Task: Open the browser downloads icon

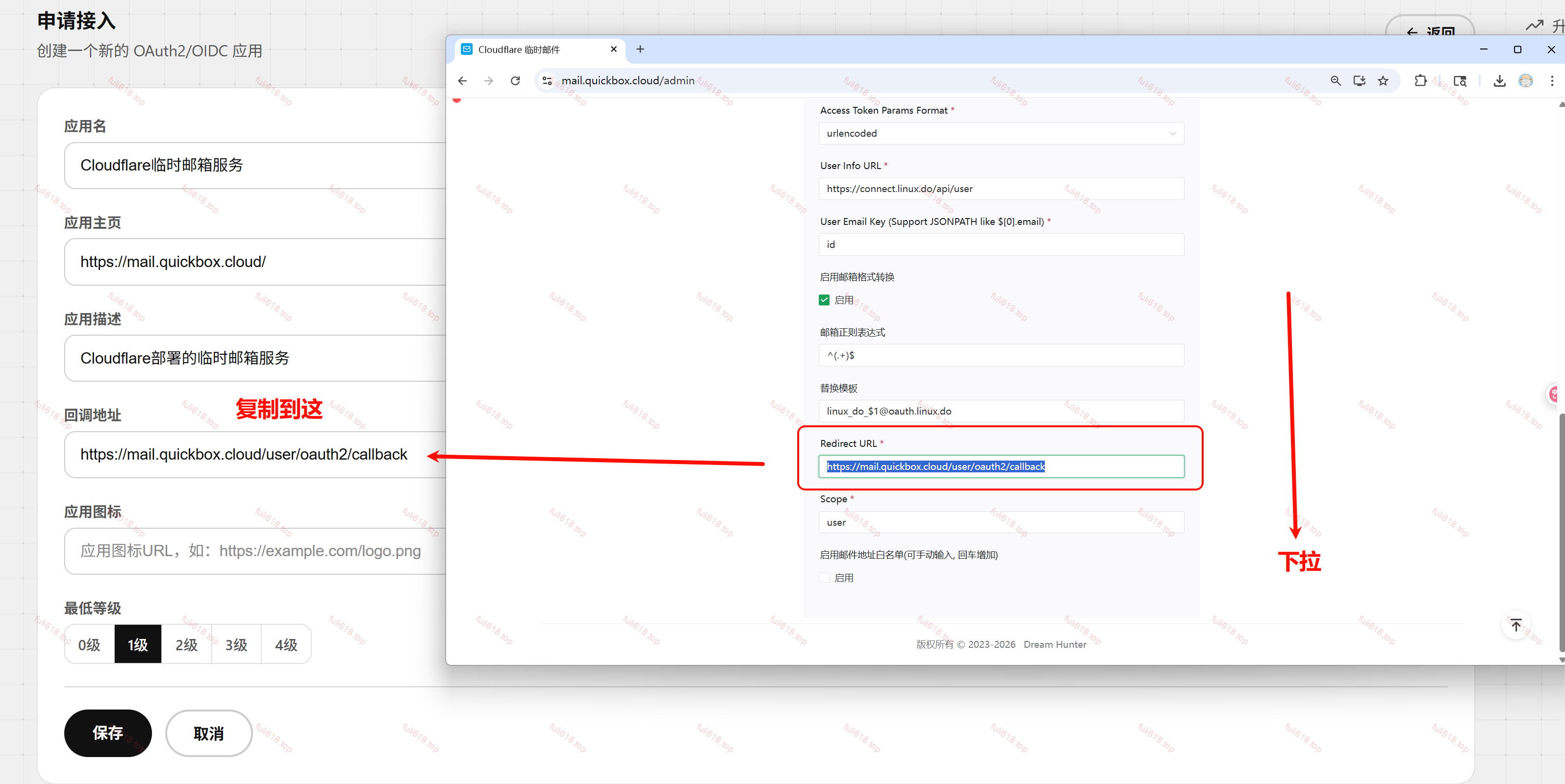Action: coord(1499,81)
